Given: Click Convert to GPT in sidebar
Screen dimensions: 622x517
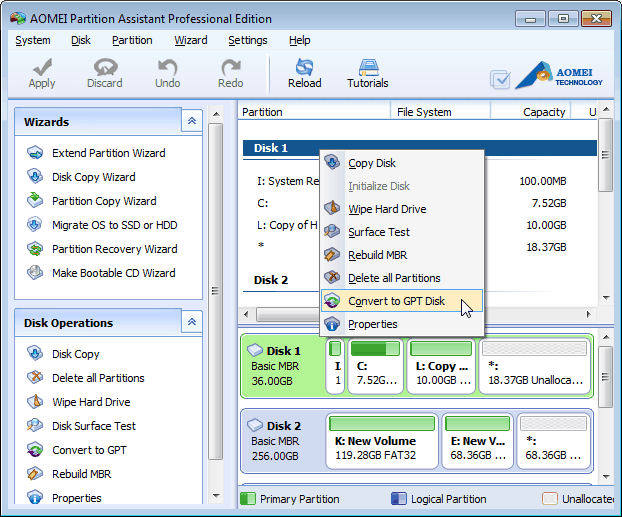Looking at the screenshot, I should point(77,450).
